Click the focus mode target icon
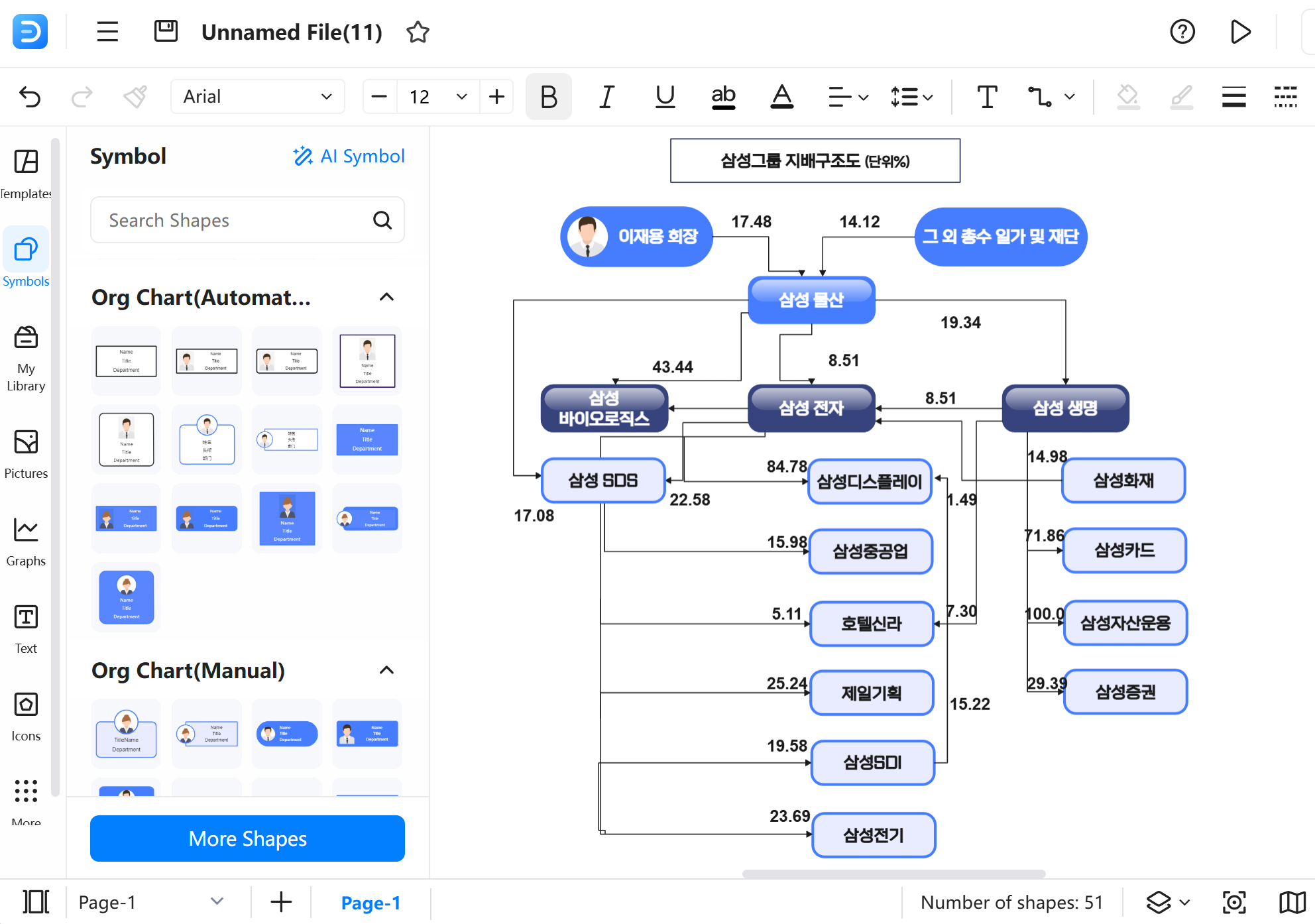 [1234, 902]
